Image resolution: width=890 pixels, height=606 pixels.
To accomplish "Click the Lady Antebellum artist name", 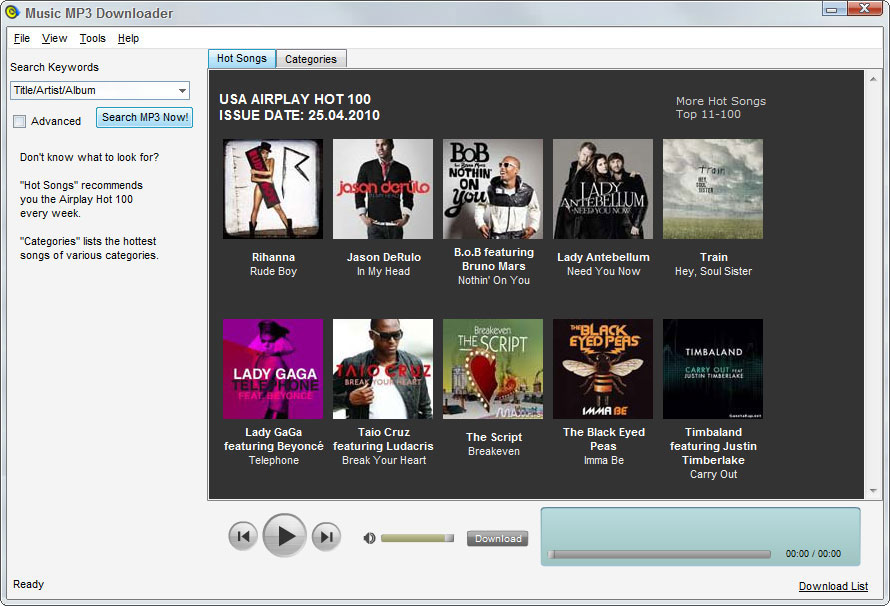I will pos(603,257).
